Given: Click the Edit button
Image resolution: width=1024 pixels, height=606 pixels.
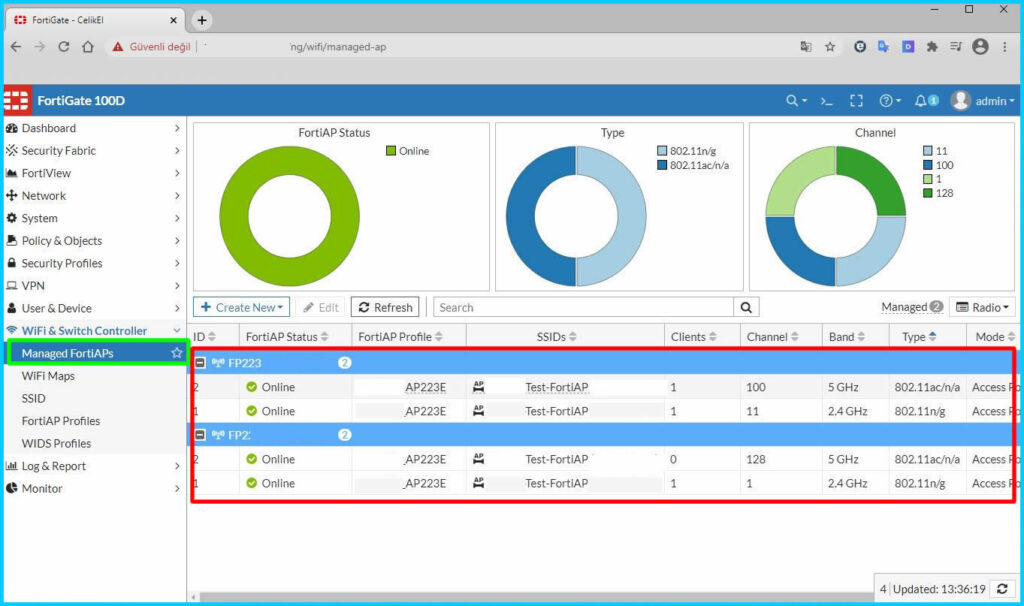Looking at the screenshot, I should coord(321,307).
